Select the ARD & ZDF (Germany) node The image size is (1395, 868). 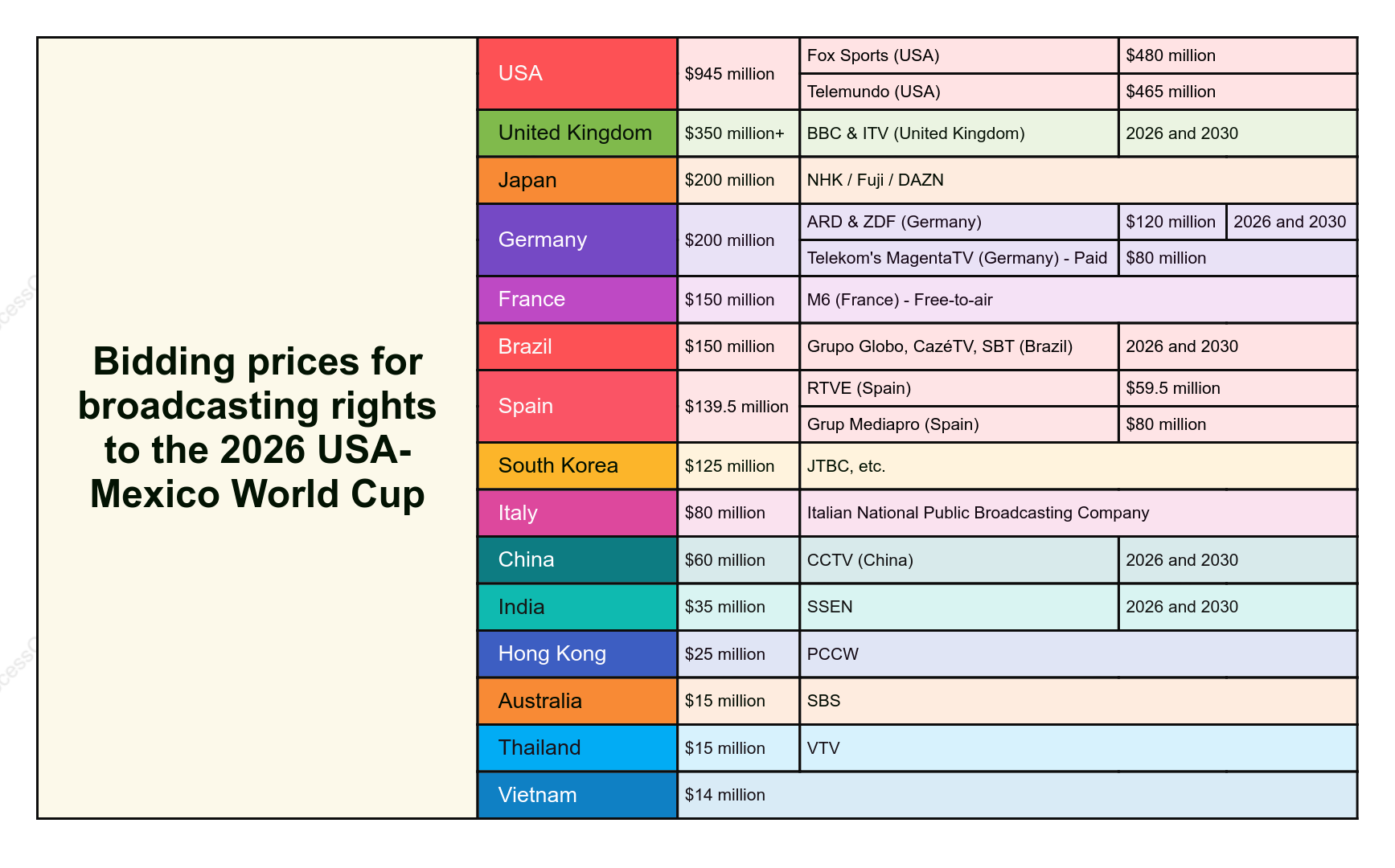tap(959, 222)
